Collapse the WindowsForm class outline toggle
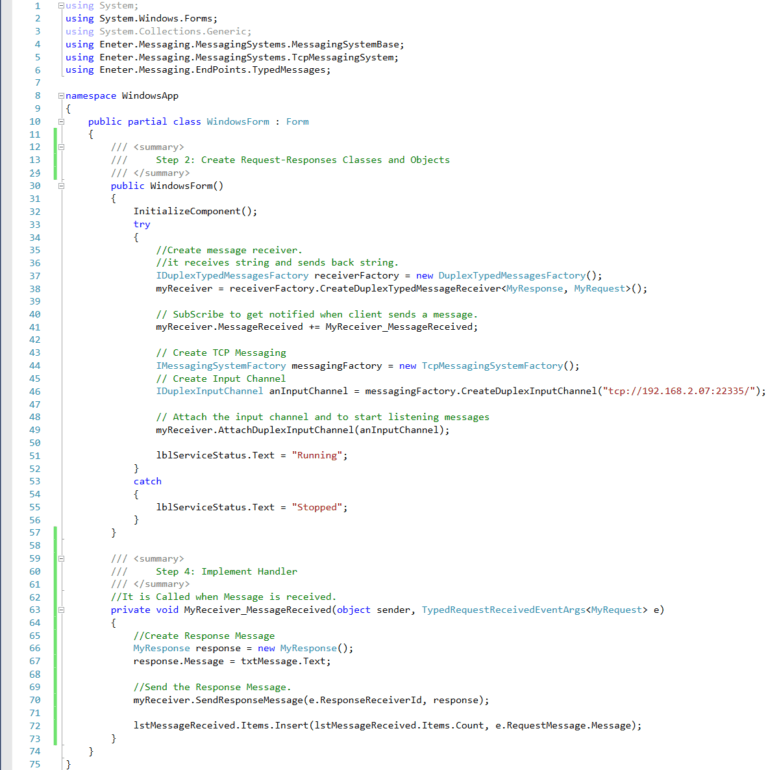This screenshot has height=770, width=768. coord(61,121)
